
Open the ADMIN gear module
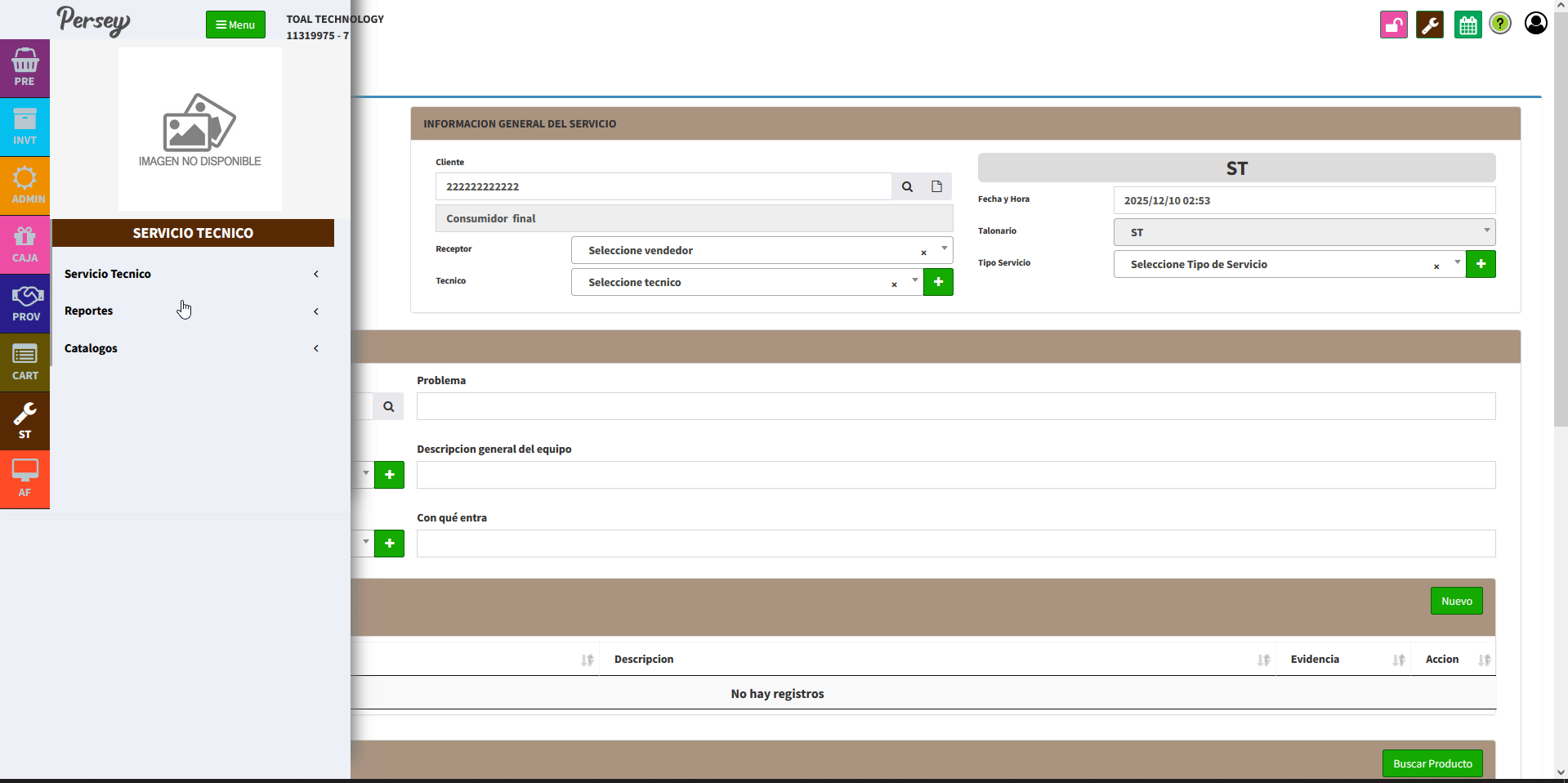click(25, 186)
